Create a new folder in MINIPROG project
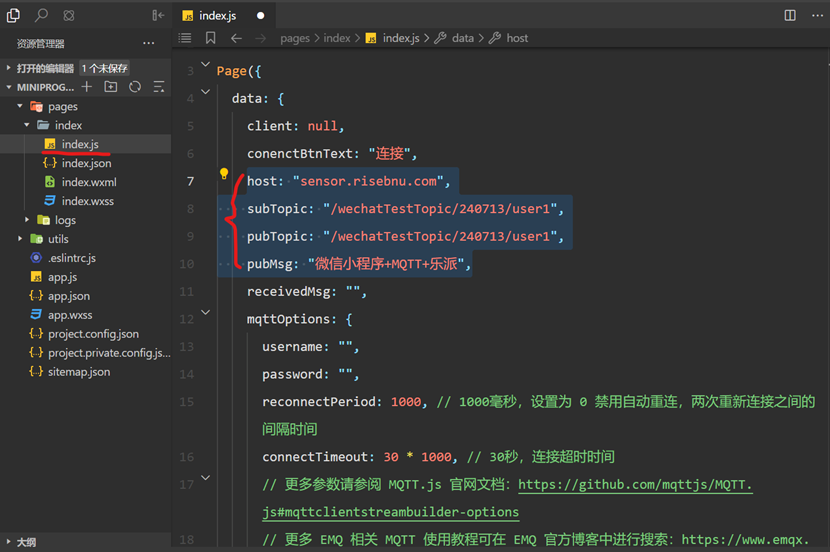The width and height of the screenshot is (830, 552). [111, 87]
